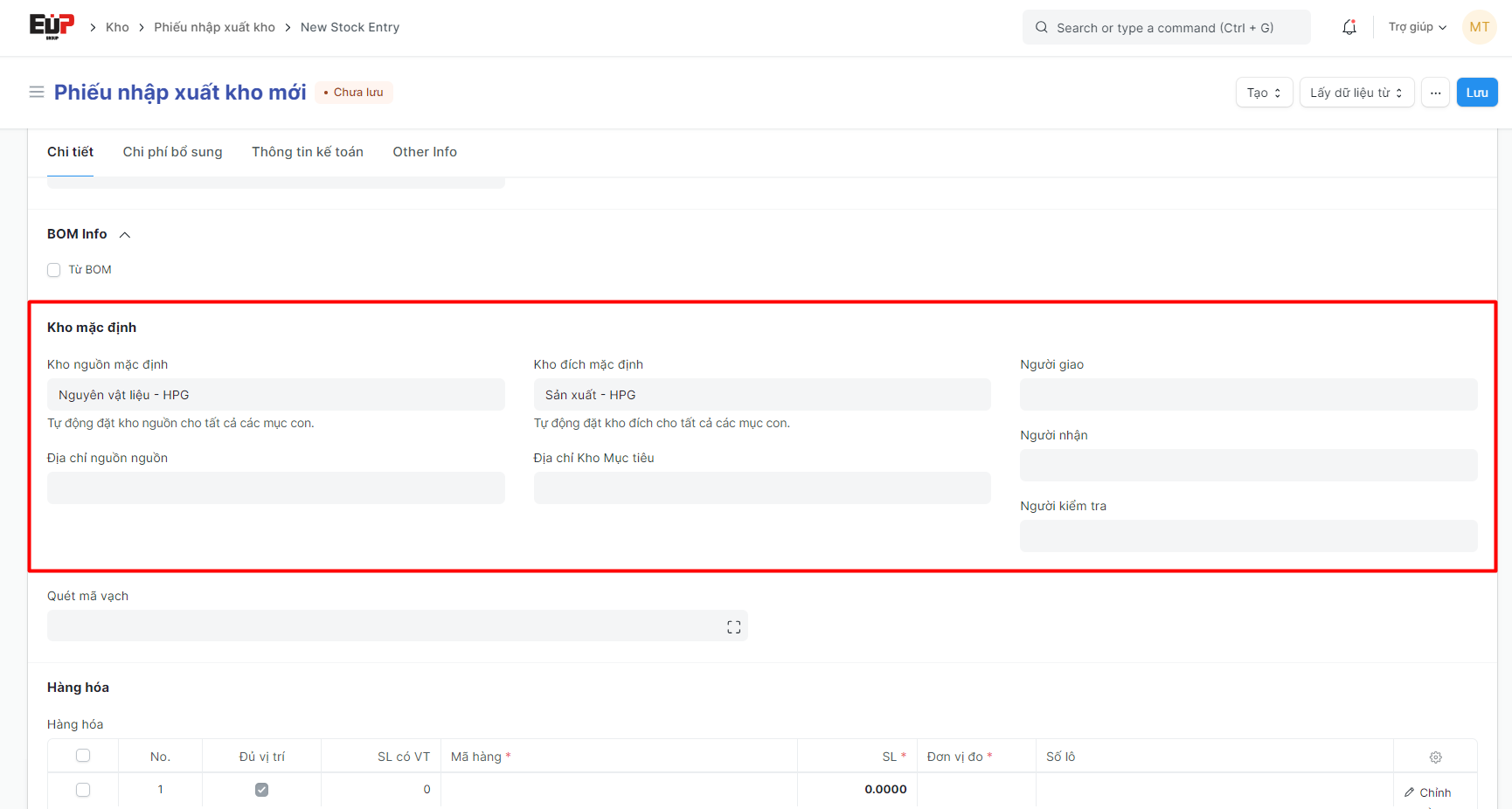
Task: Open the Trợ giúp help menu
Action: [1416, 27]
